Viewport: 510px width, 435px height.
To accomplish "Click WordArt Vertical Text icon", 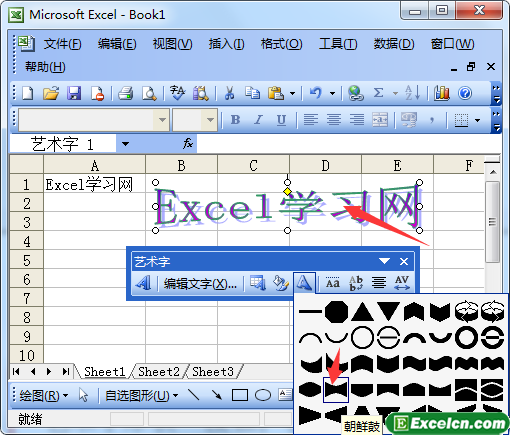I will (356, 284).
